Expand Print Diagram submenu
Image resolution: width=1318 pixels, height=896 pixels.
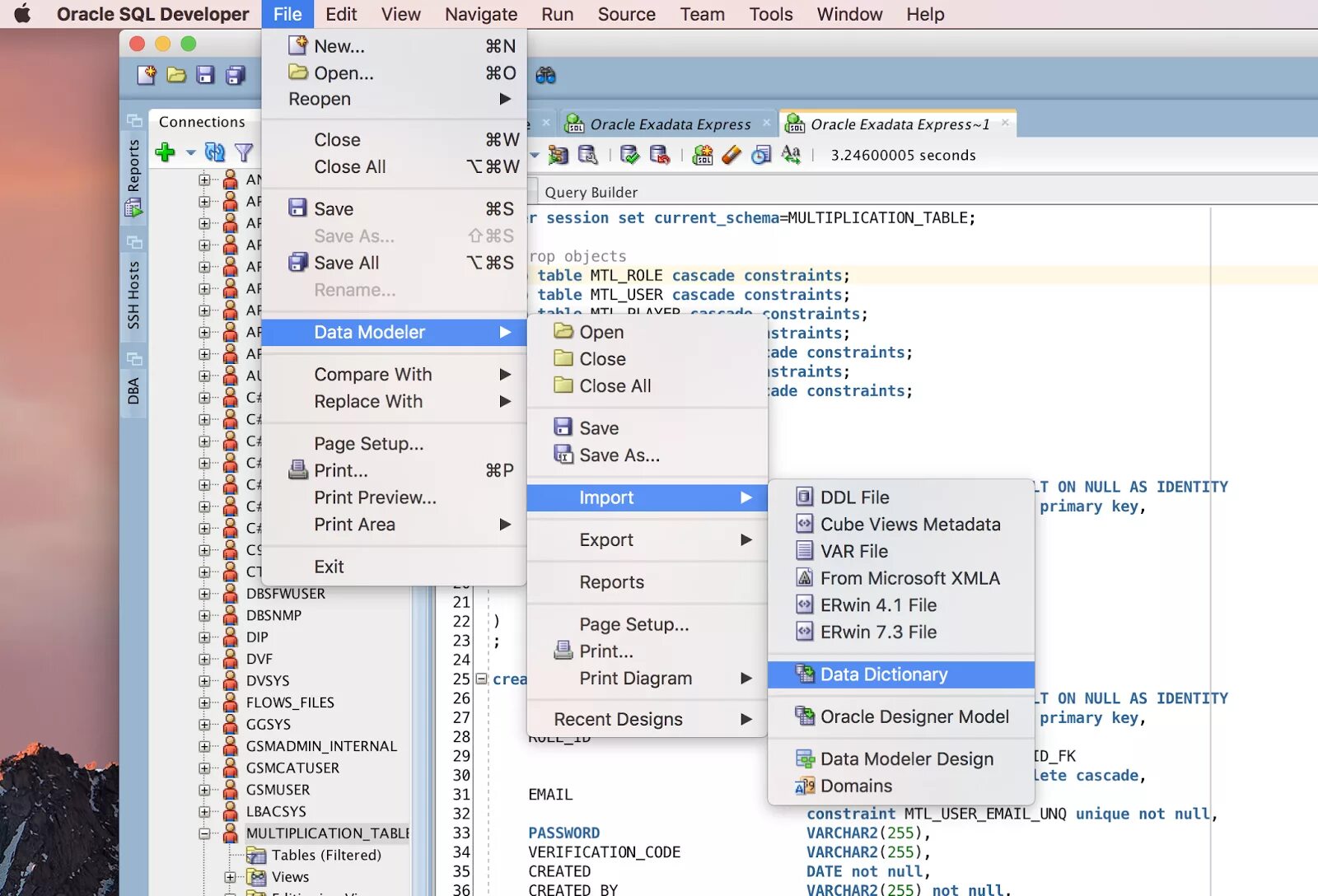coord(647,679)
